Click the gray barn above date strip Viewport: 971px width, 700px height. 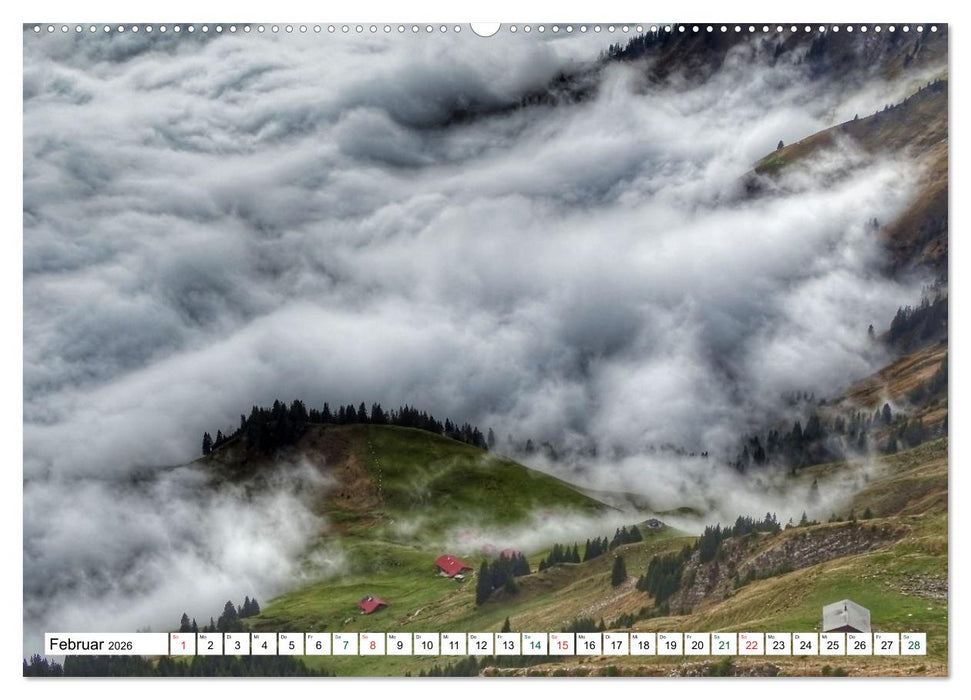(x=846, y=616)
